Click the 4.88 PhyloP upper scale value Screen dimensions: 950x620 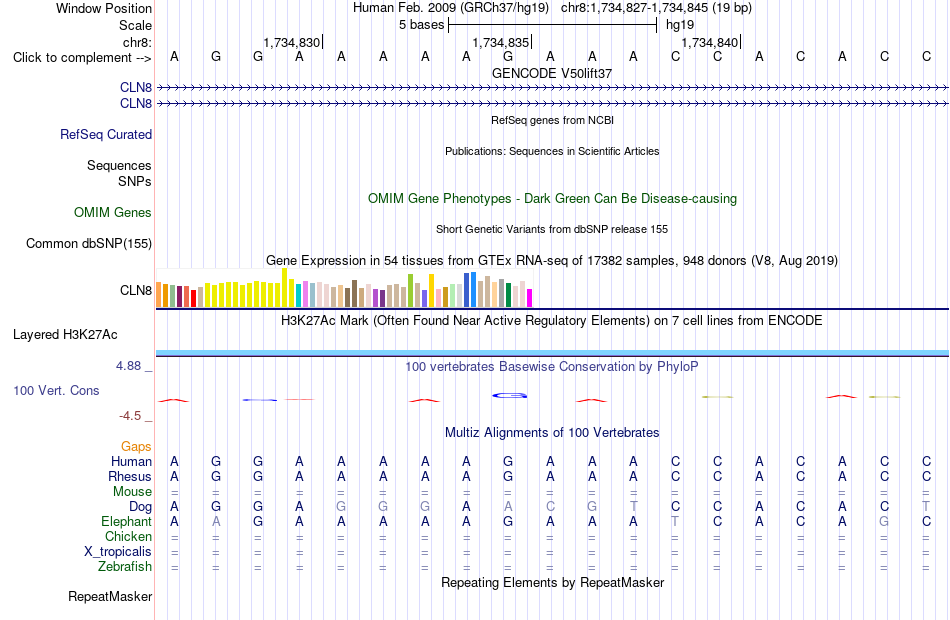[128, 366]
